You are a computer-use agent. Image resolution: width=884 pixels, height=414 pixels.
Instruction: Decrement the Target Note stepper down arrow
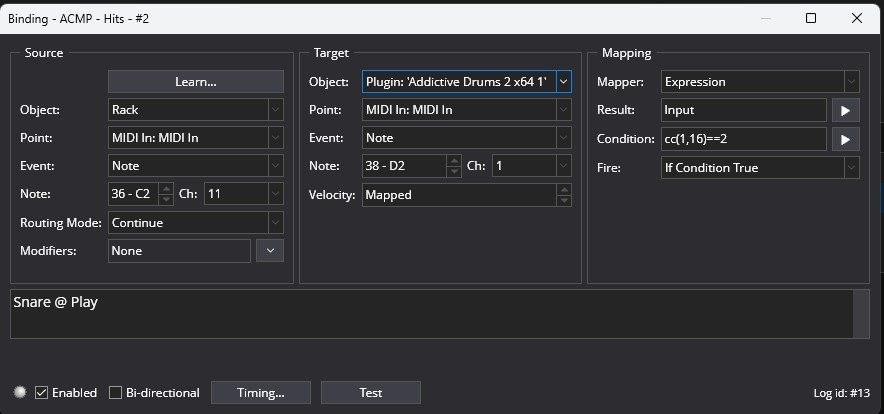click(x=454, y=171)
